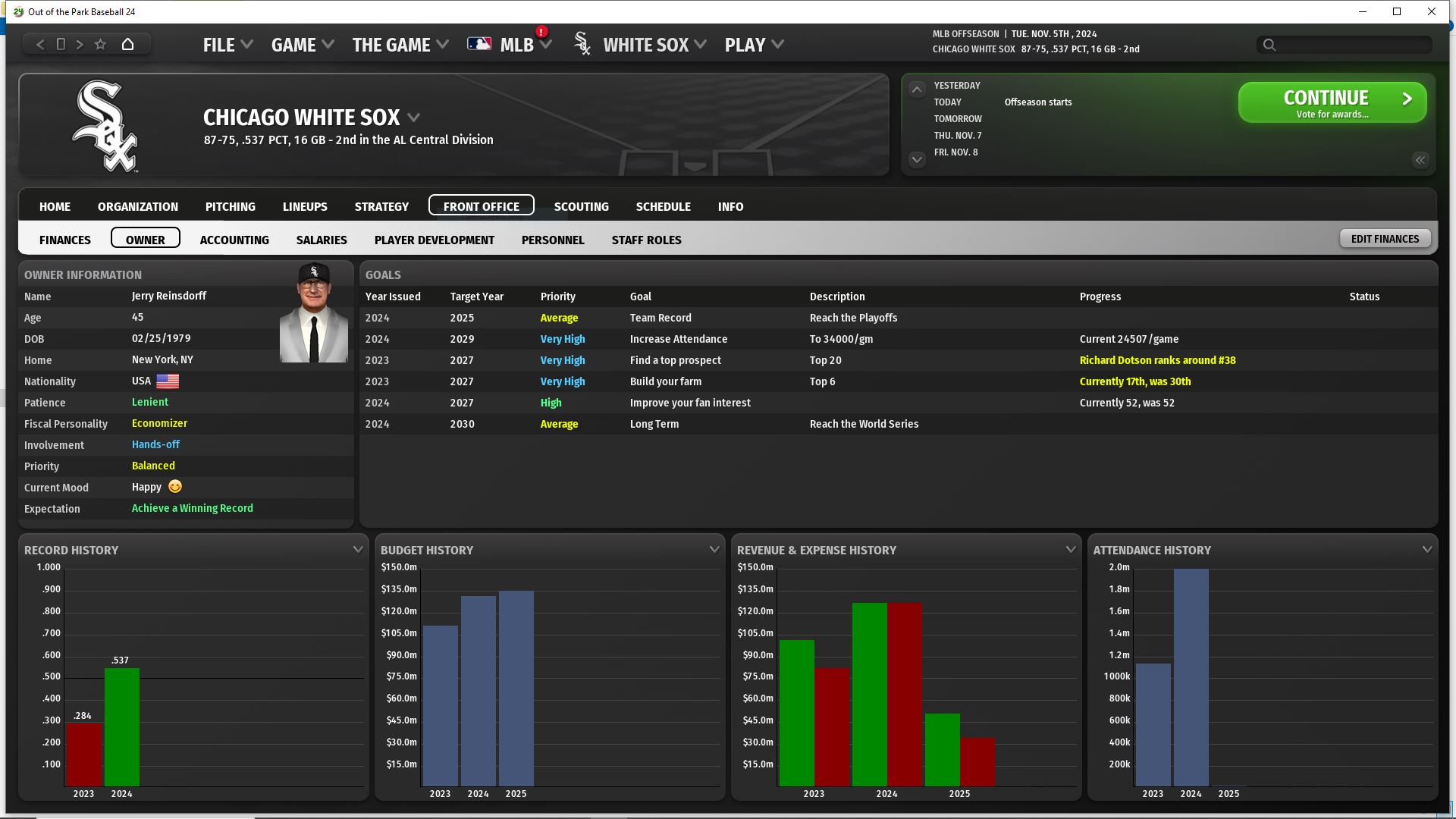
Task: Click the White Sox logo in menu bar
Action: pos(582,44)
